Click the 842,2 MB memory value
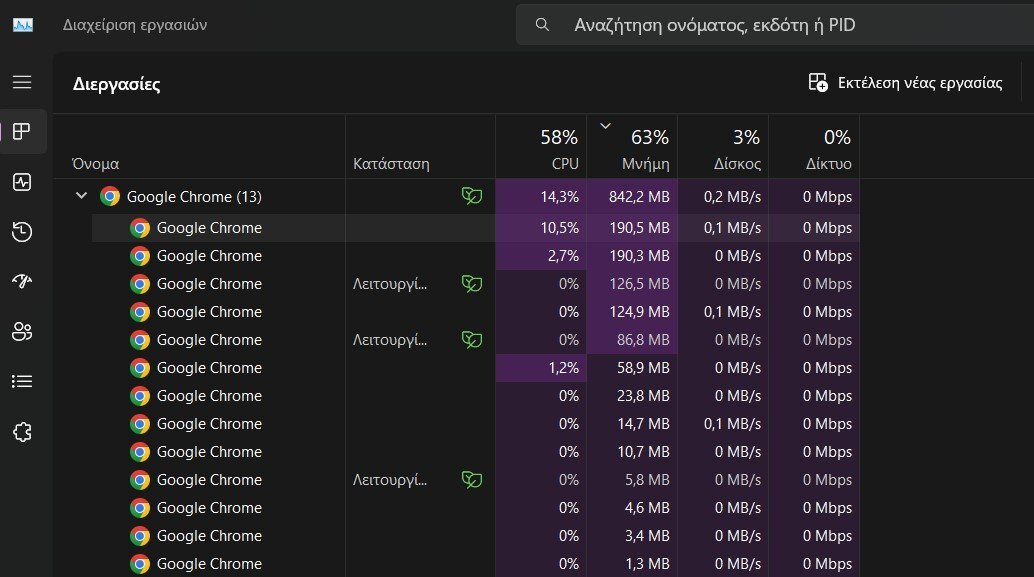 point(638,197)
